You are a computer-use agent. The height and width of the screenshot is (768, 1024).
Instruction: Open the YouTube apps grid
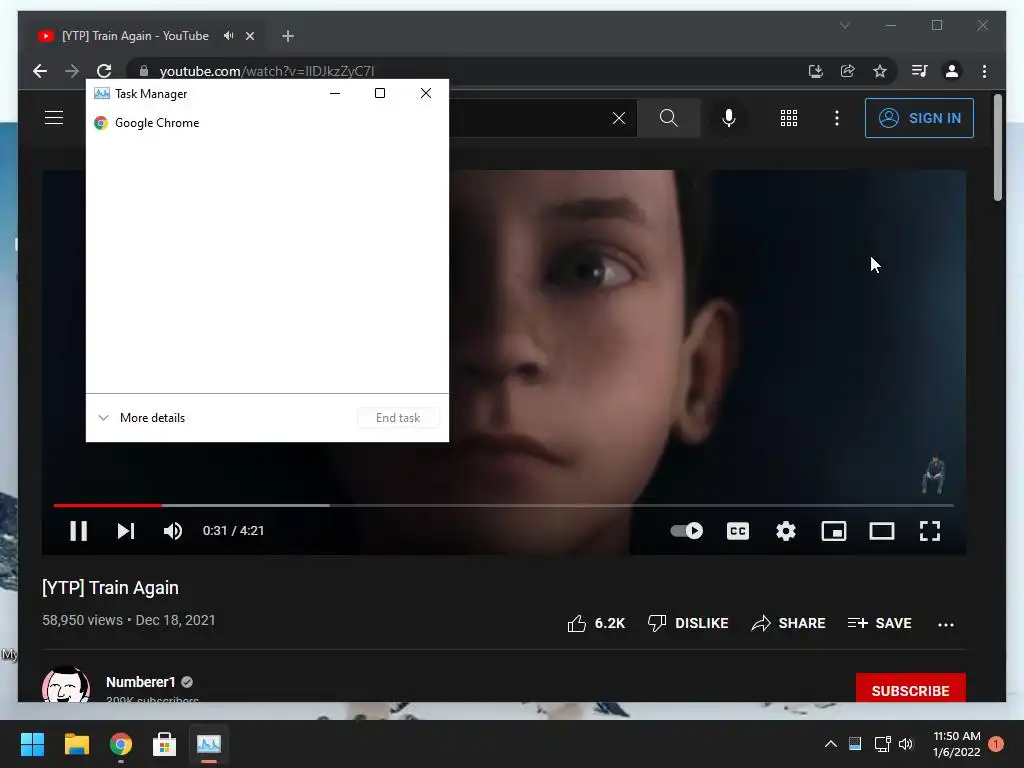(789, 118)
